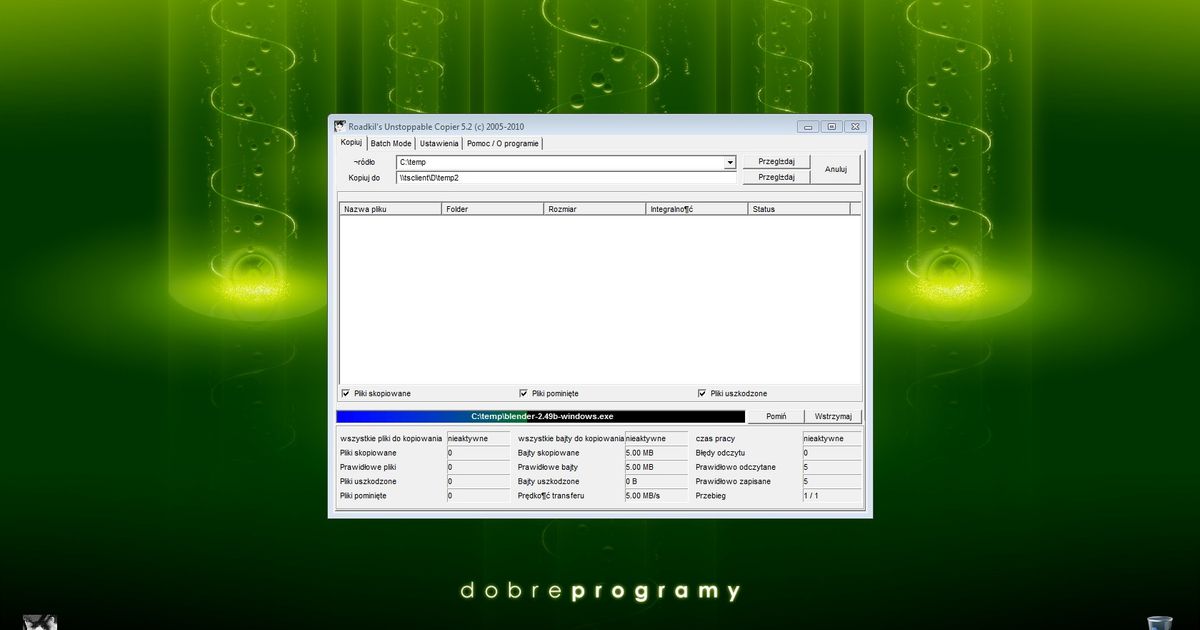Click the 'Prawidłowo zapisane' value 5

[x=831, y=481]
